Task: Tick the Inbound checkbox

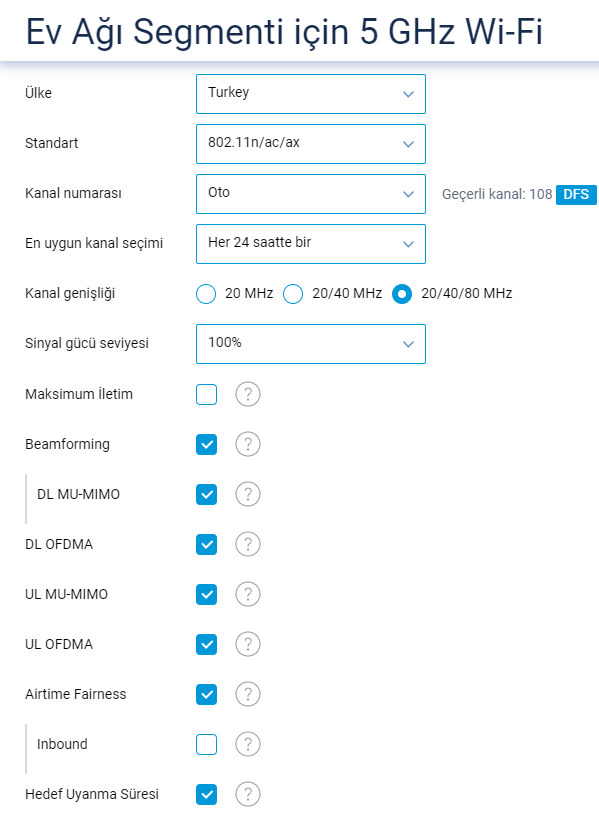Action: (x=207, y=744)
